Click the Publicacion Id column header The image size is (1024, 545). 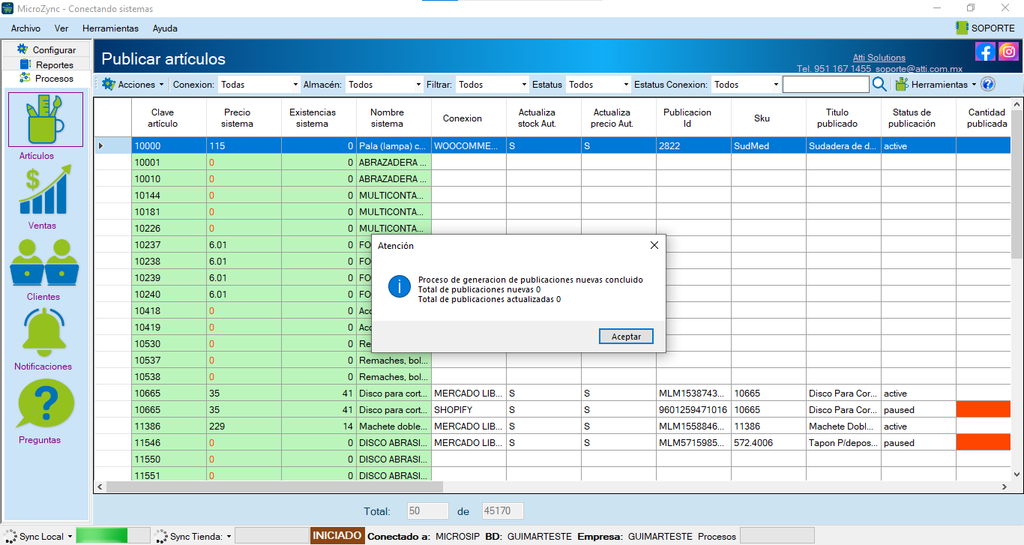coord(694,117)
